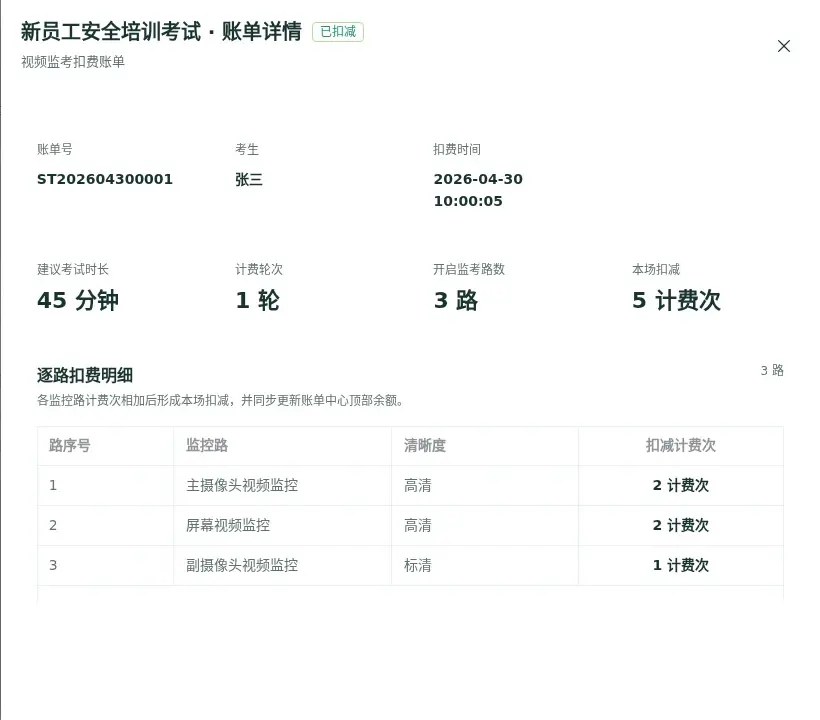Click 2 计费次 in the 主摄像头视频监控 row
This screenshot has width=820, height=720.
[x=680, y=485]
